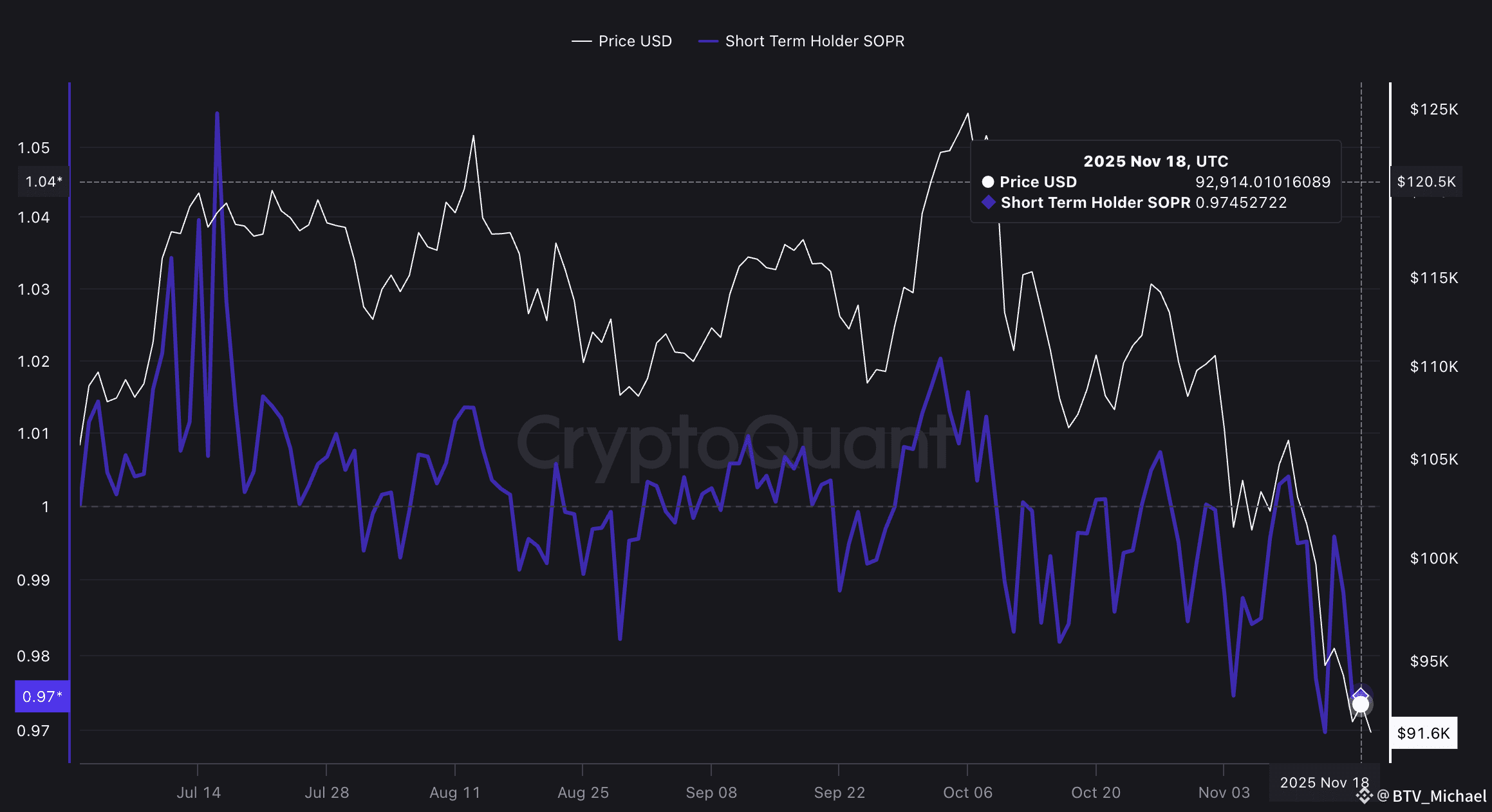Click the purple diamond marker on the SOPR line
Screen dimensions: 1492x812
(1360, 693)
